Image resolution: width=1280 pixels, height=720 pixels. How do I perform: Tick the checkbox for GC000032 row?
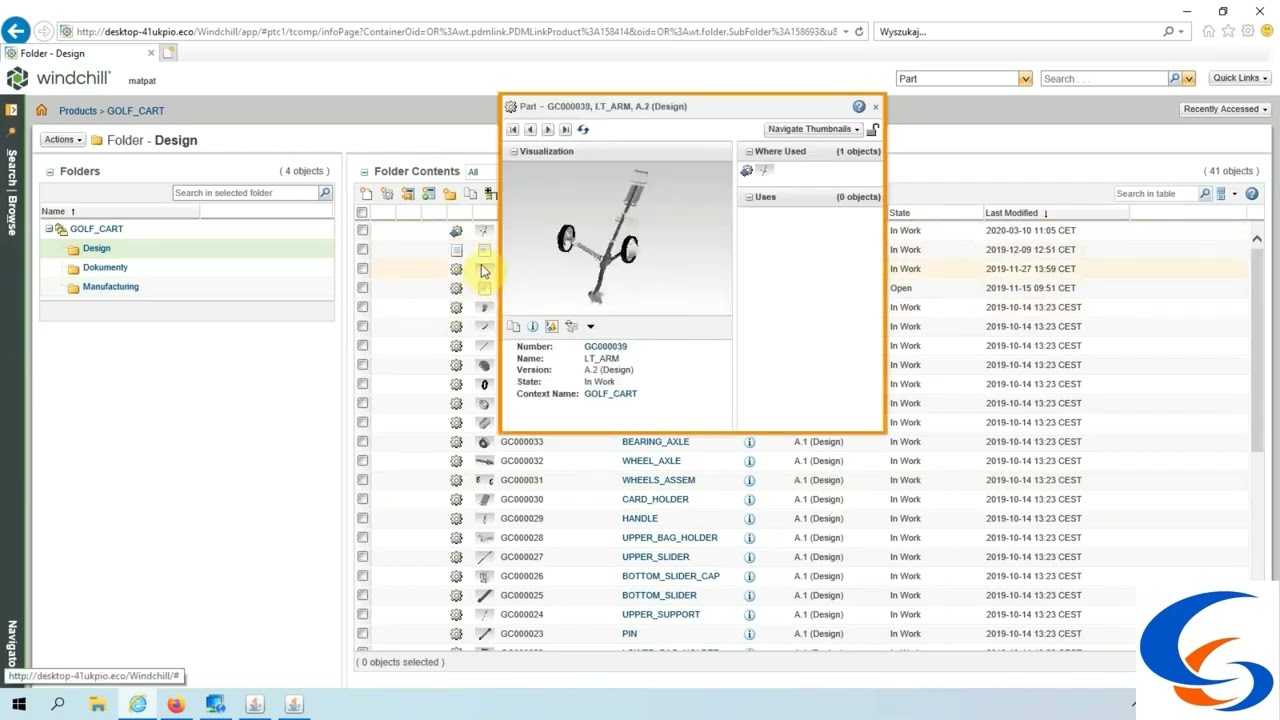(363, 461)
